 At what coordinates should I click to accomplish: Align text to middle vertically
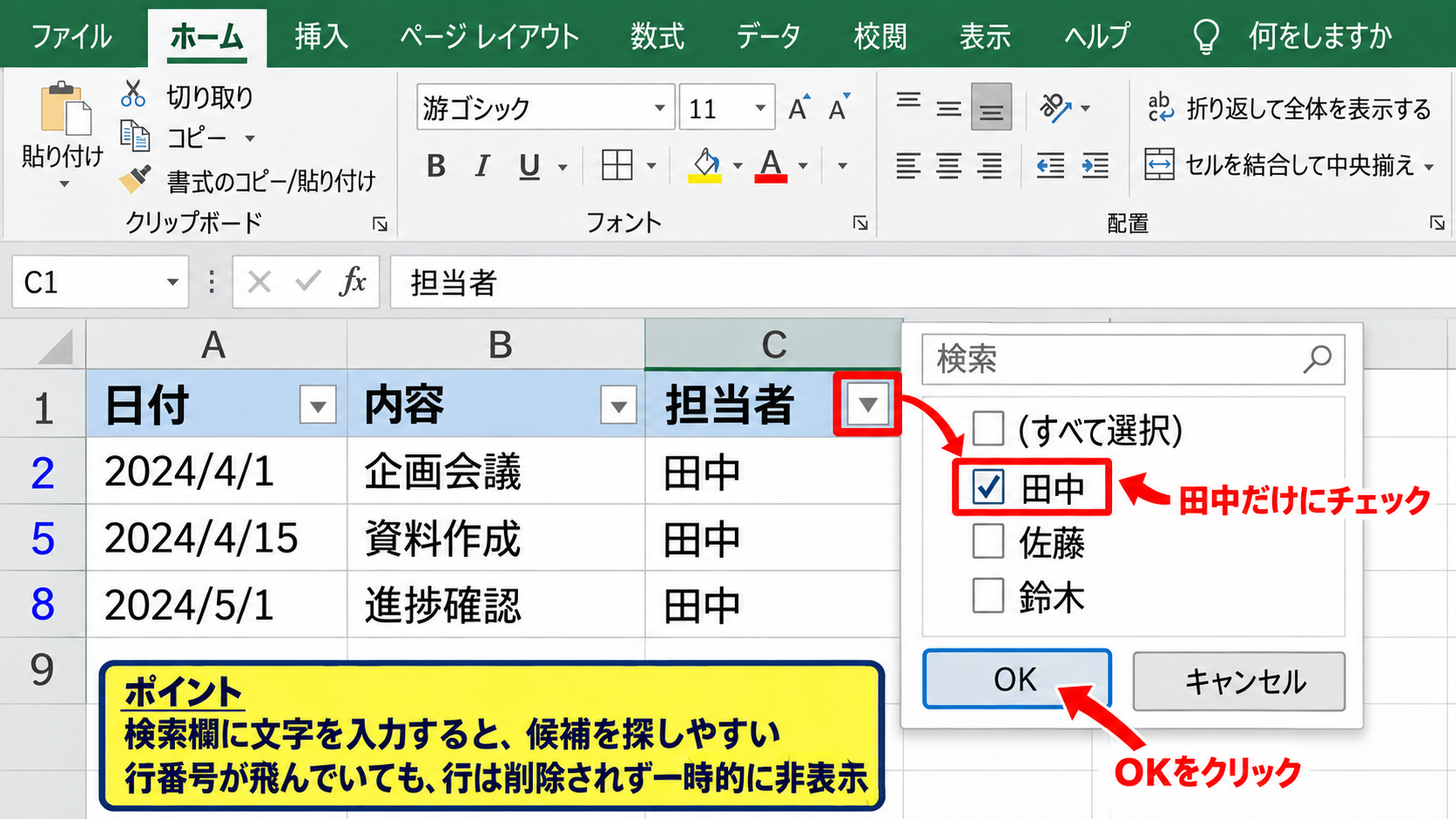(949, 108)
